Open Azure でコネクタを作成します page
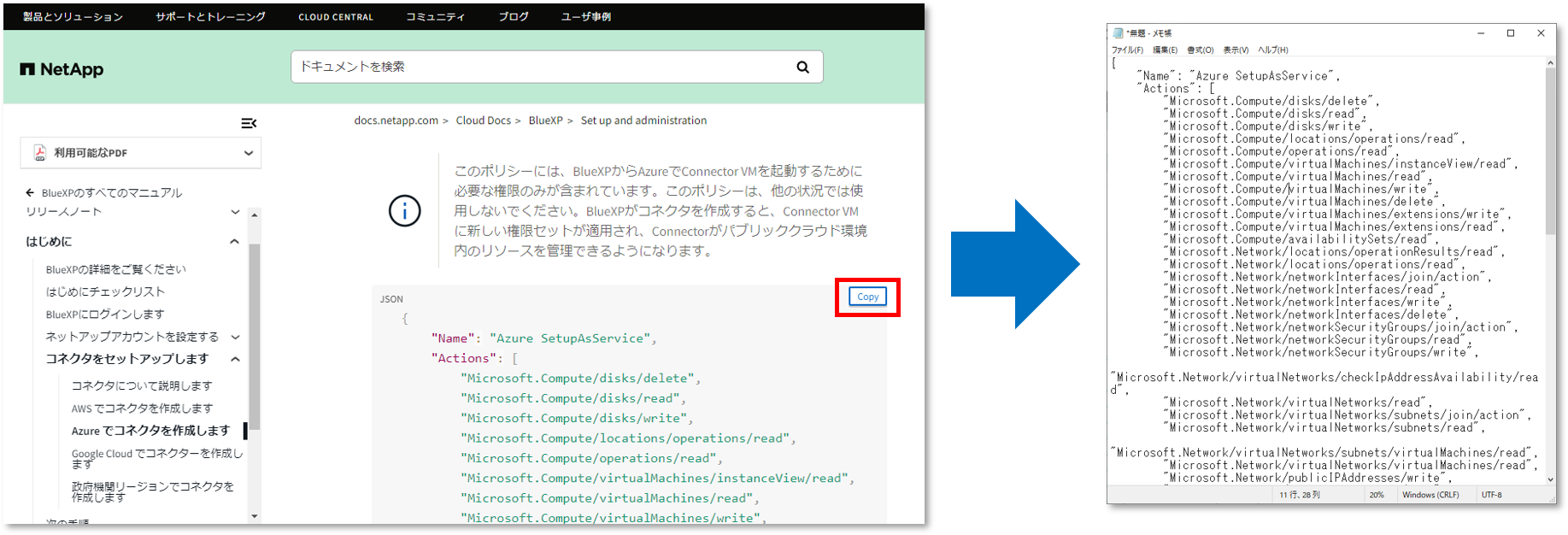Screen dimensions: 1568x535 (151, 431)
